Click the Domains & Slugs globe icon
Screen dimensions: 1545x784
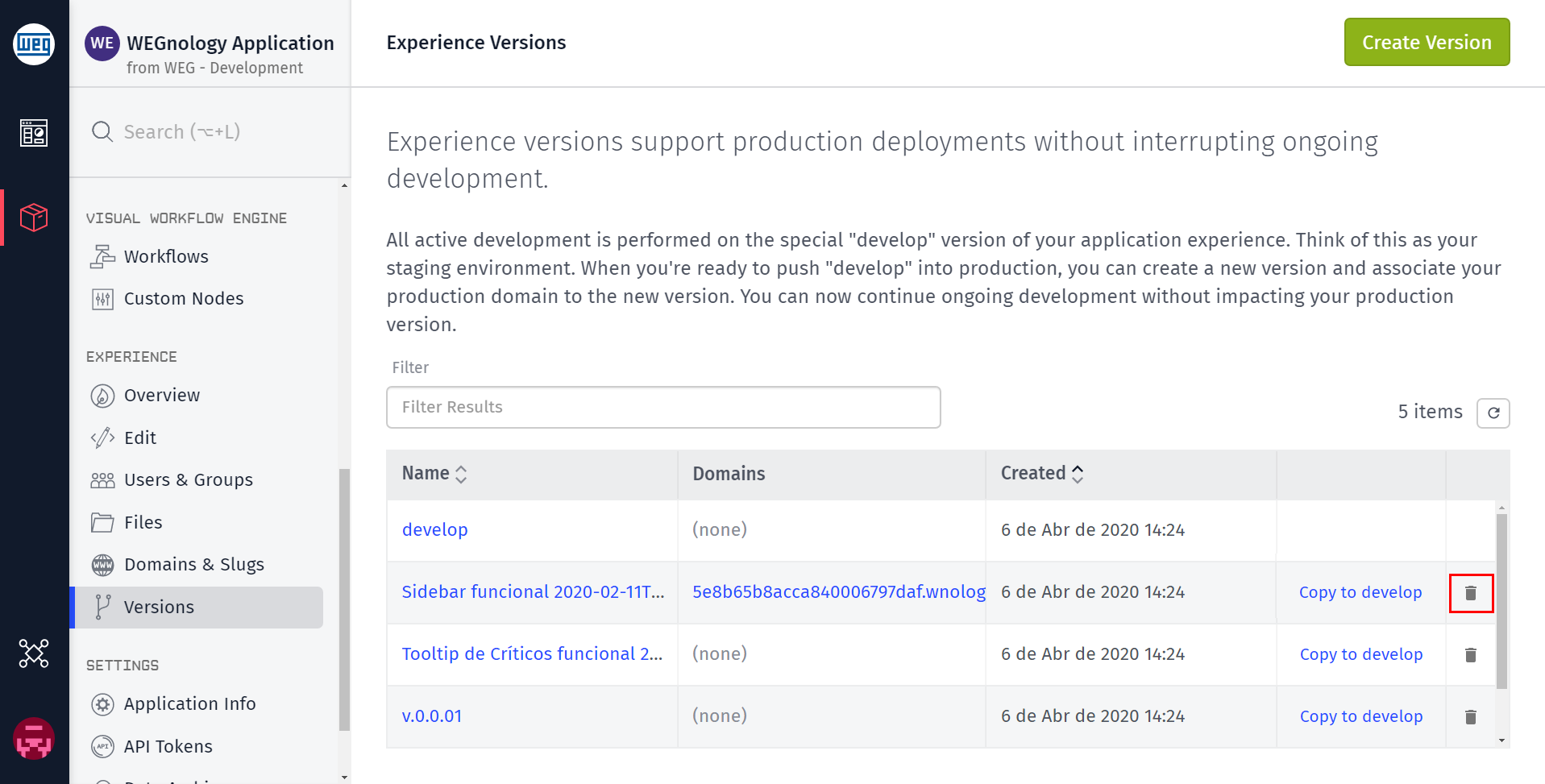pyautogui.click(x=102, y=565)
